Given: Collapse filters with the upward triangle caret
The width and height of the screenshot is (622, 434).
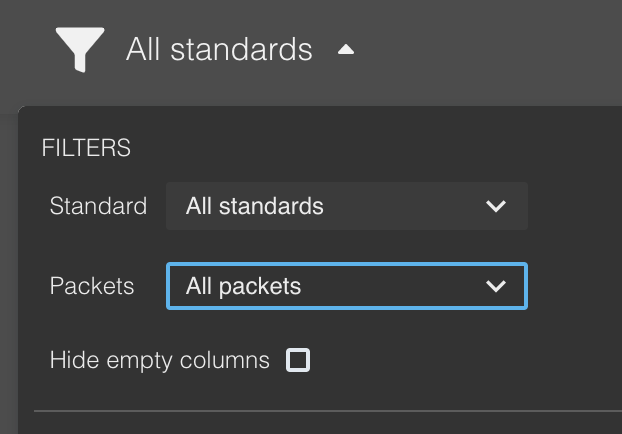Looking at the screenshot, I should click(346, 50).
